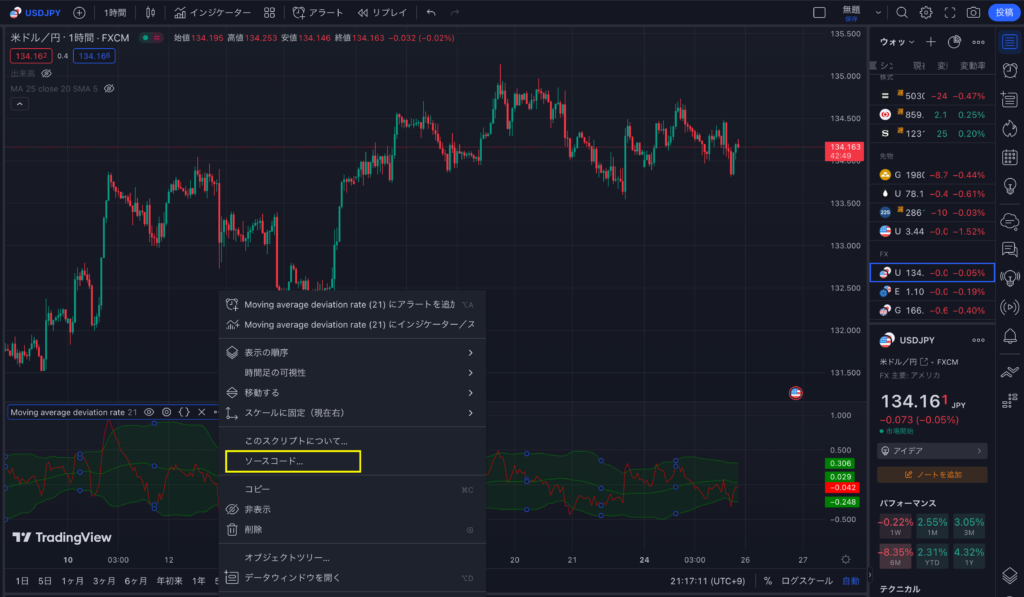Open the data window sidebar icon
Image resolution: width=1024 pixels, height=597 pixels.
coord(1010,99)
